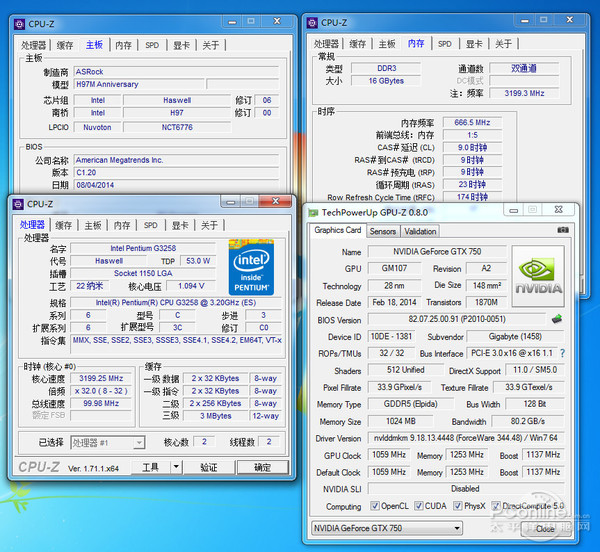Open the GPU selection dropdown GTX 750
Screen dimensions: 600x552
tap(387, 528)
